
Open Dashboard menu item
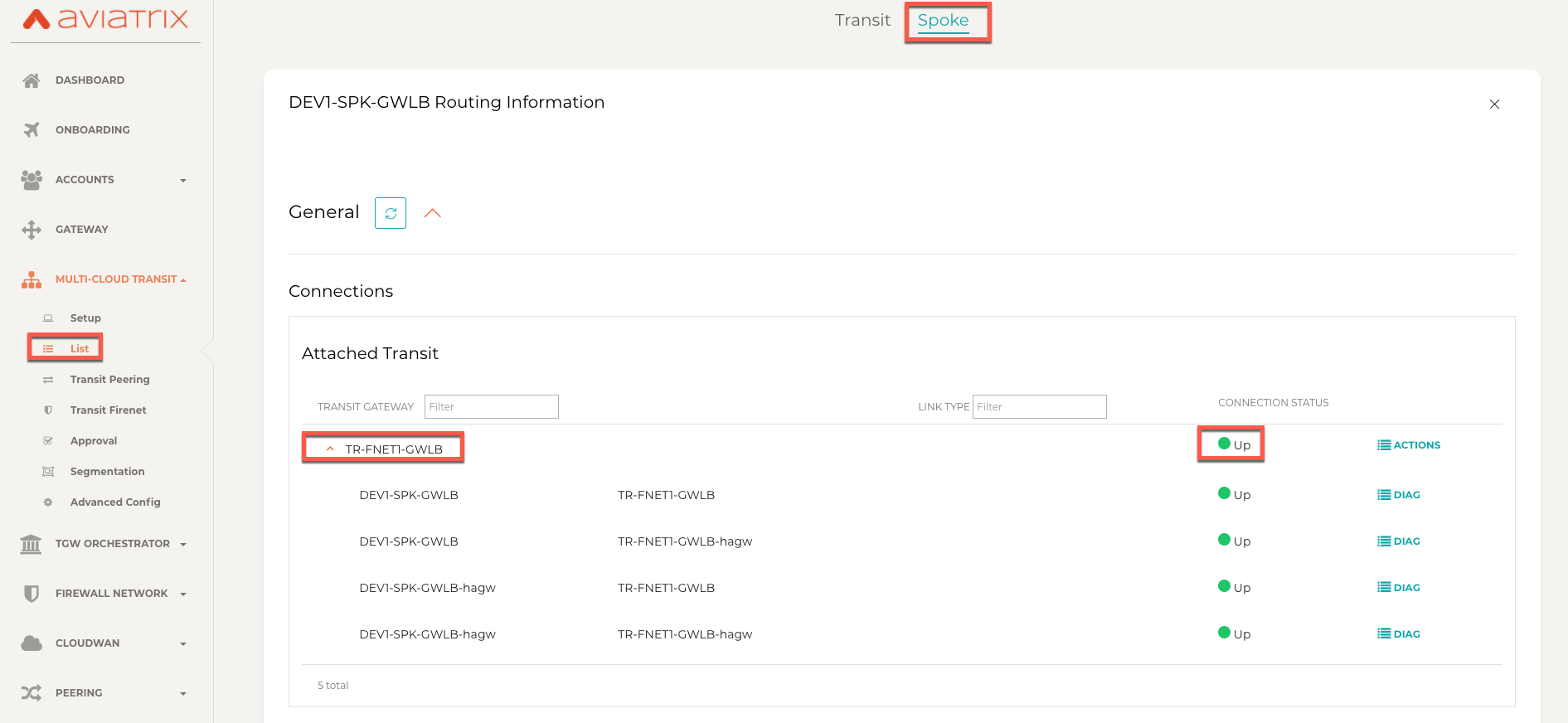(x=90, y=80)
